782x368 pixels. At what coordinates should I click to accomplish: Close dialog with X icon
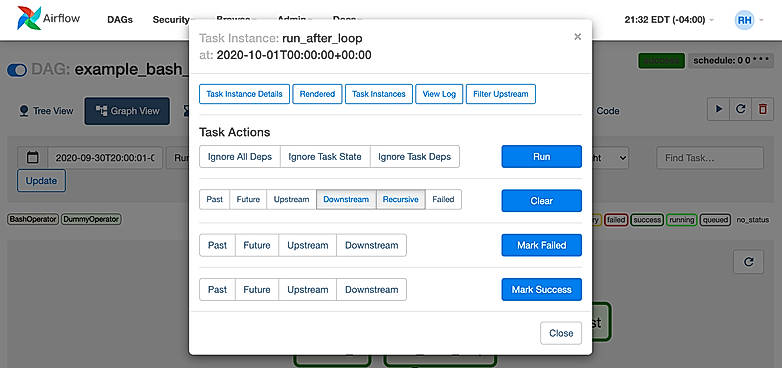click(578, 36)
